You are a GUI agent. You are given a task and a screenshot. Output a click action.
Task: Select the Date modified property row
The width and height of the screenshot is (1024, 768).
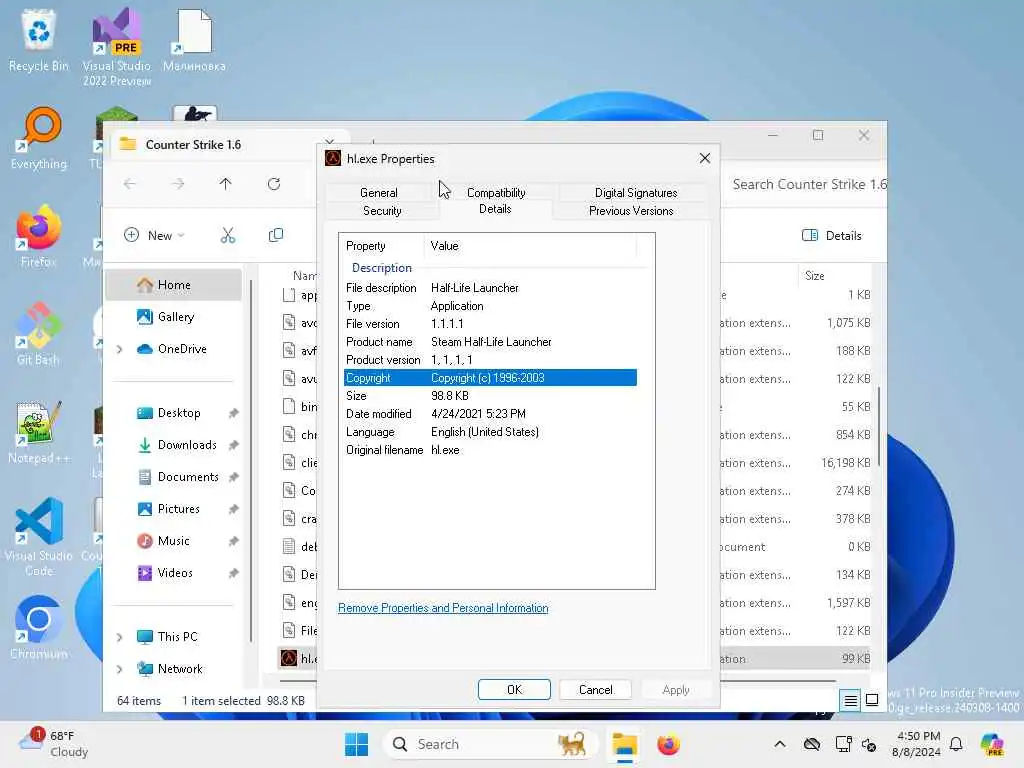(490, 414)
